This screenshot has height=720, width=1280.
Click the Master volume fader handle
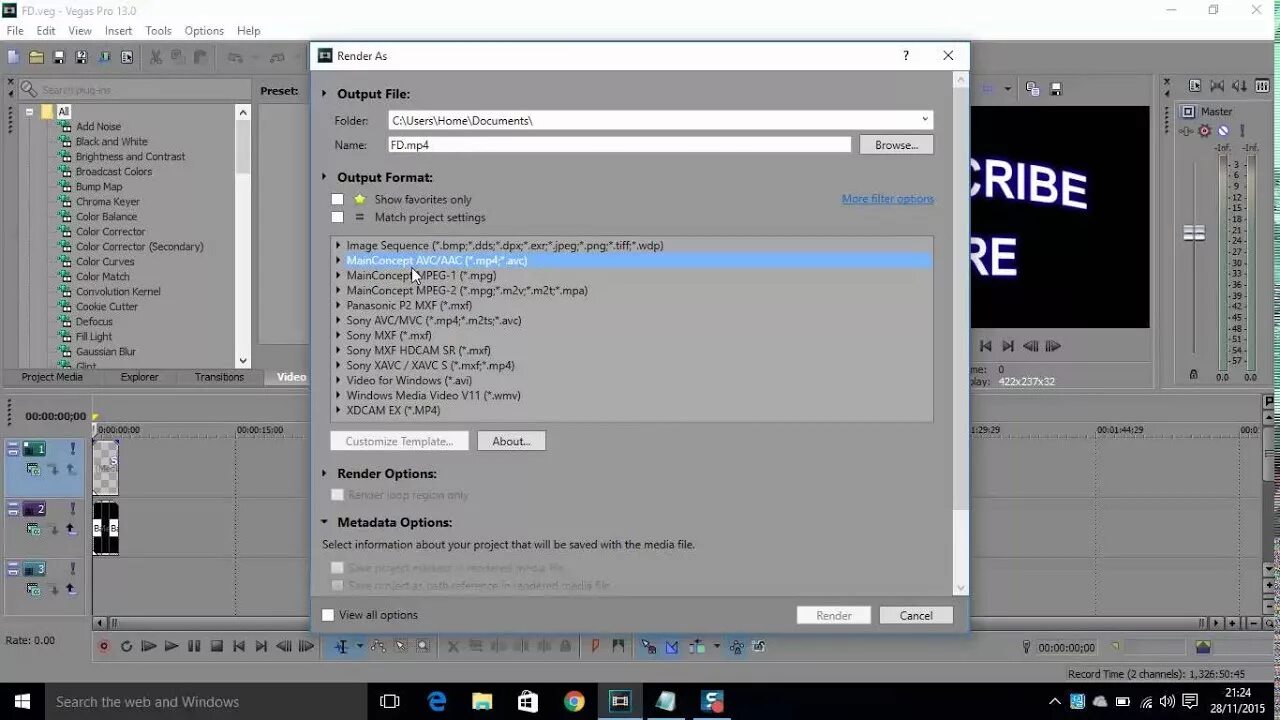(1194, 233)
